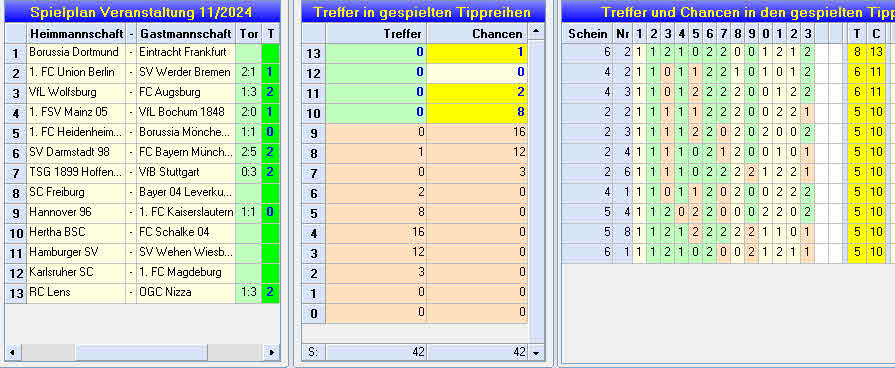The width and height of the screenshot is (895, 368).
Task: Select the RC Lens match row
Action: (142, 292)
